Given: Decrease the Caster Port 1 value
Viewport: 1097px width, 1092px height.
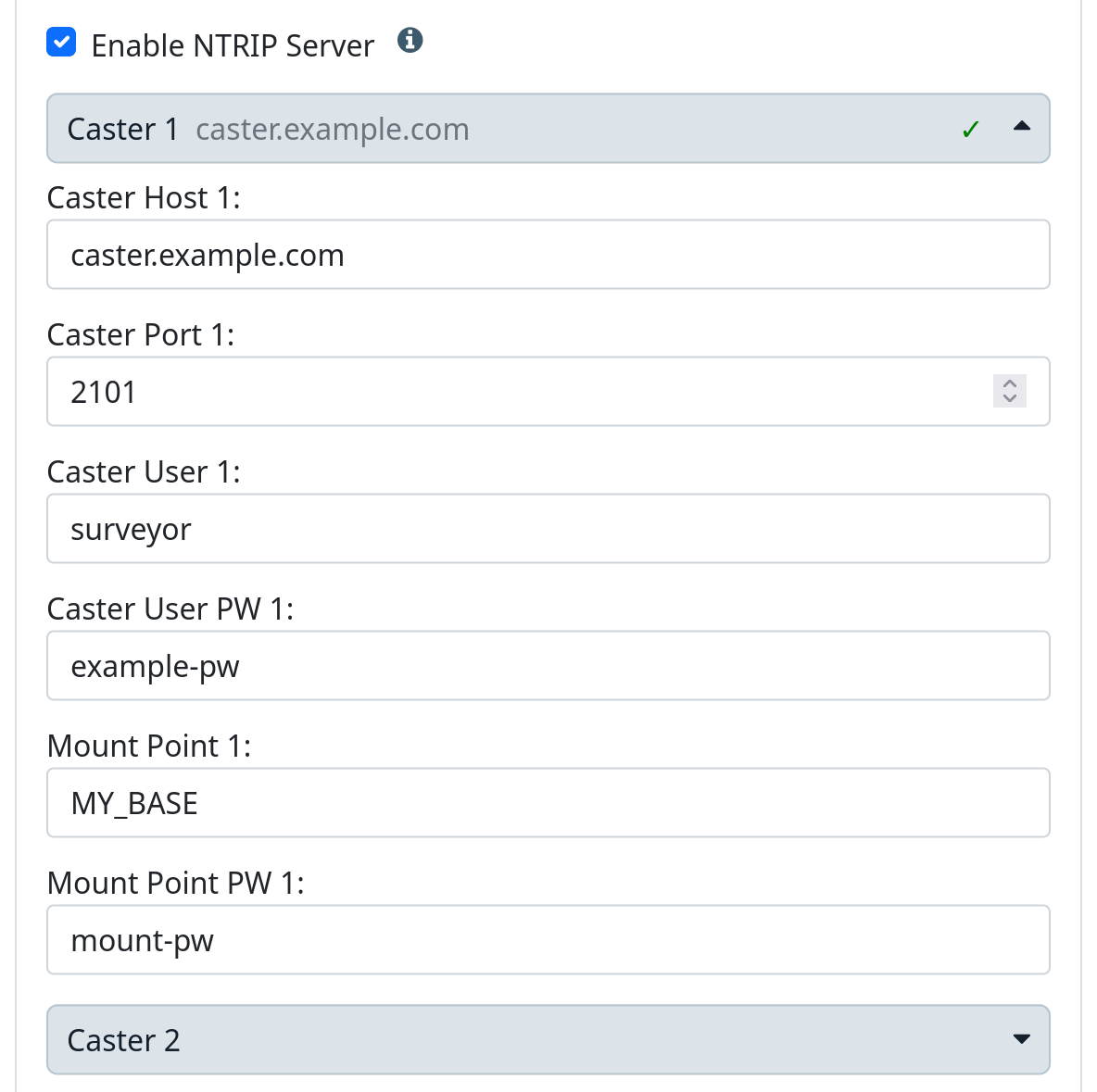Looking at the screenshot, I should click(x=1010, y=399).
